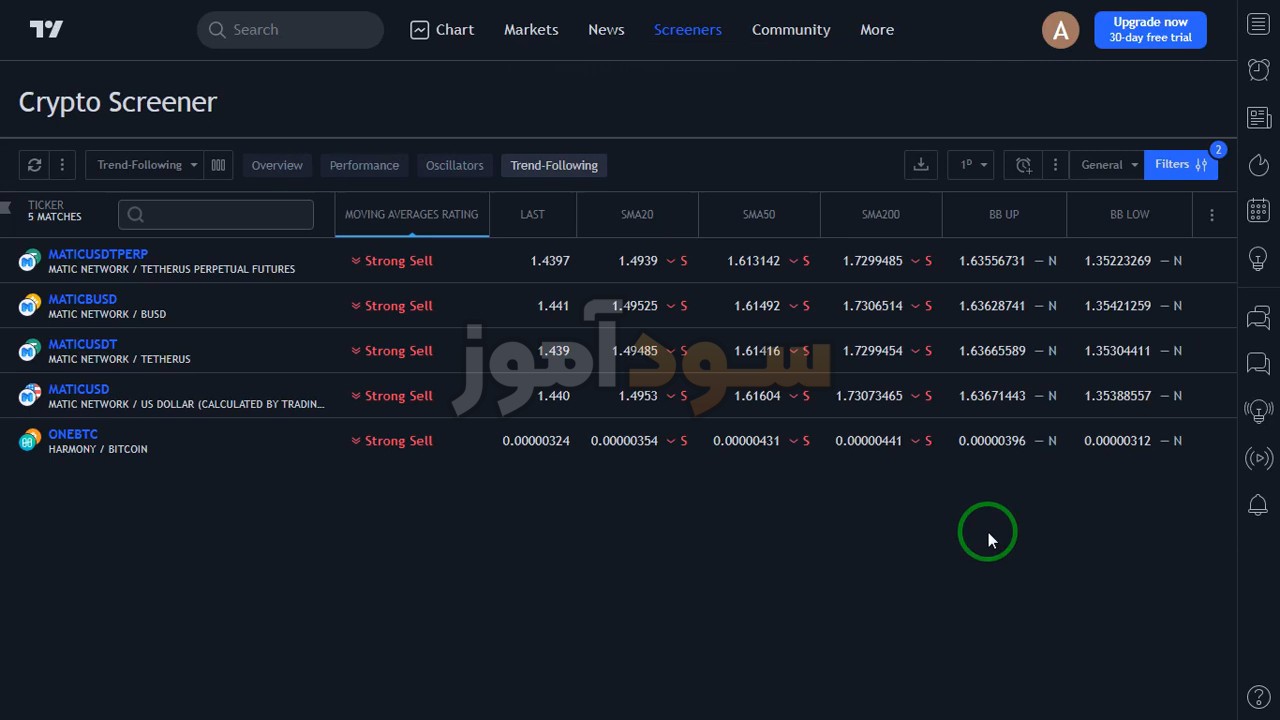Click the top Search box
Screen dimensions: 1280x720
pyautogui.click(x=290, y=30)
